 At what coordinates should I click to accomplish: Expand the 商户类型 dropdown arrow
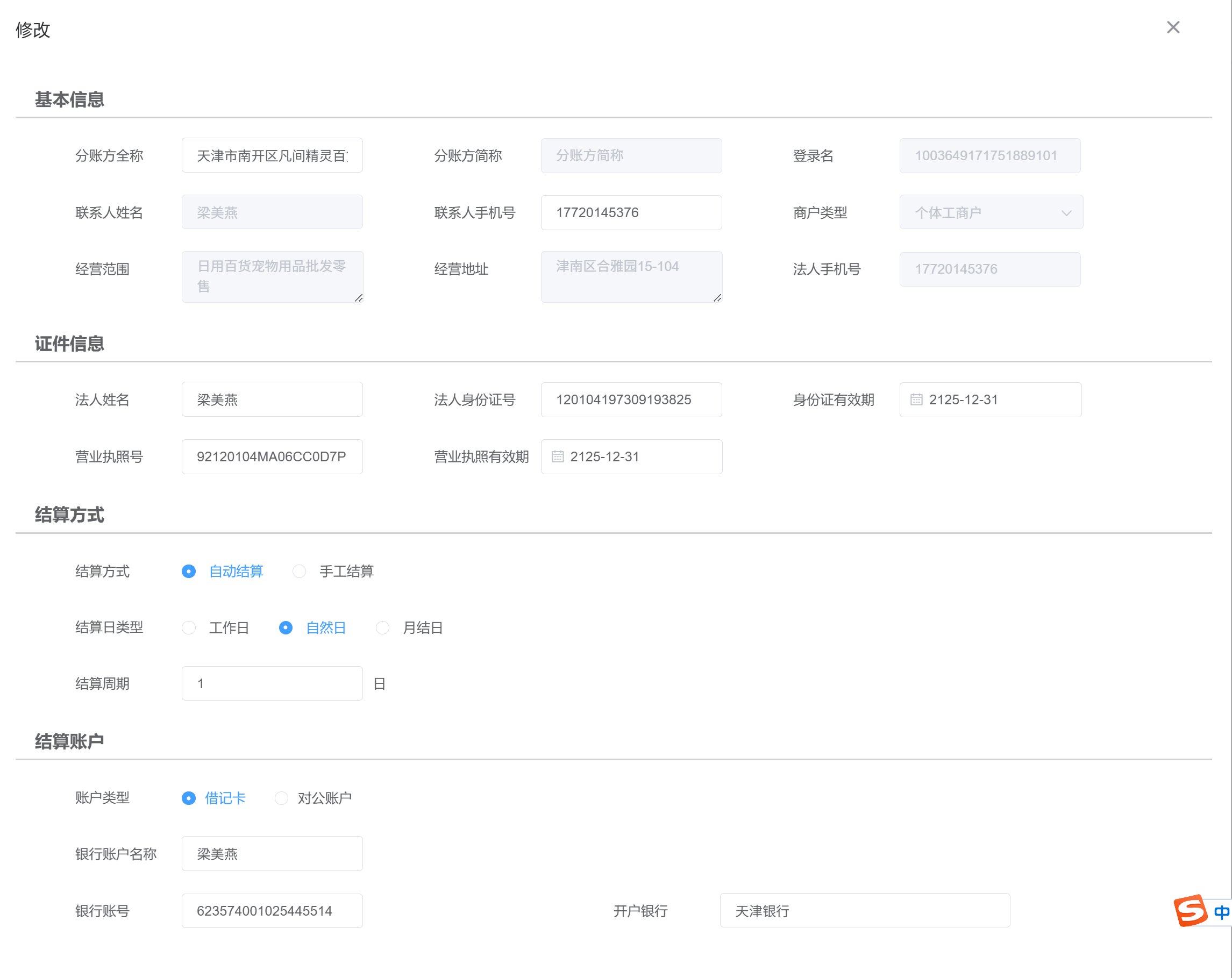(x=1066, y=213)
